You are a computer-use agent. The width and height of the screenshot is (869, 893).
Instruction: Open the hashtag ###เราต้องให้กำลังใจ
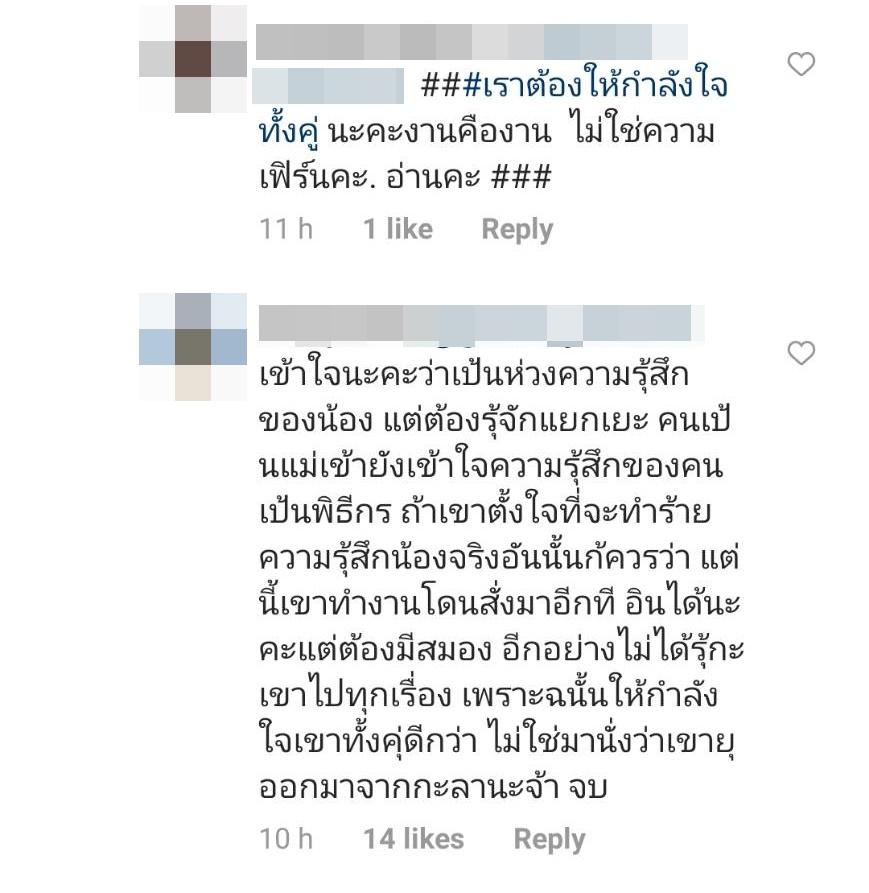tap(575, 86)
